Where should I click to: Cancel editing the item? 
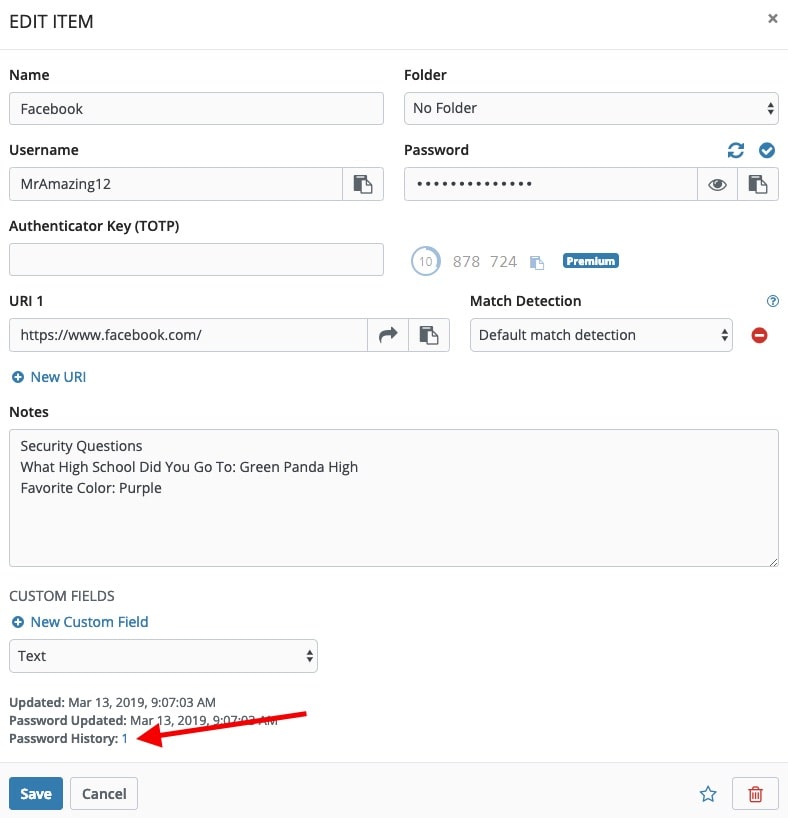(x=104, y=793)
